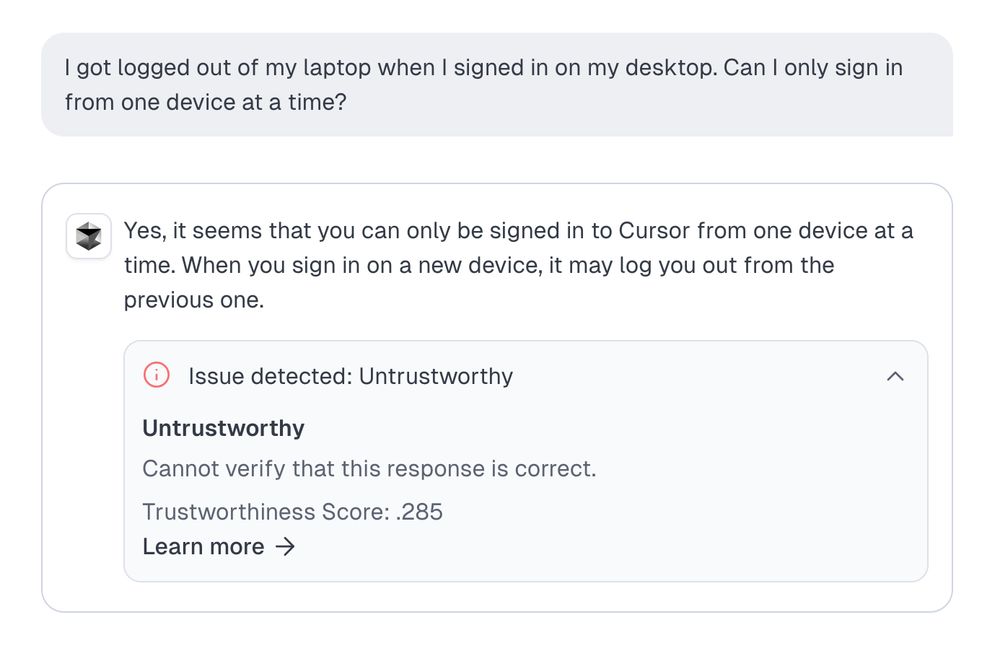Viewport: 1000px width, 654px height.
Task: Click 'I got logged out of my laptop' text
Action: point(217,68)
